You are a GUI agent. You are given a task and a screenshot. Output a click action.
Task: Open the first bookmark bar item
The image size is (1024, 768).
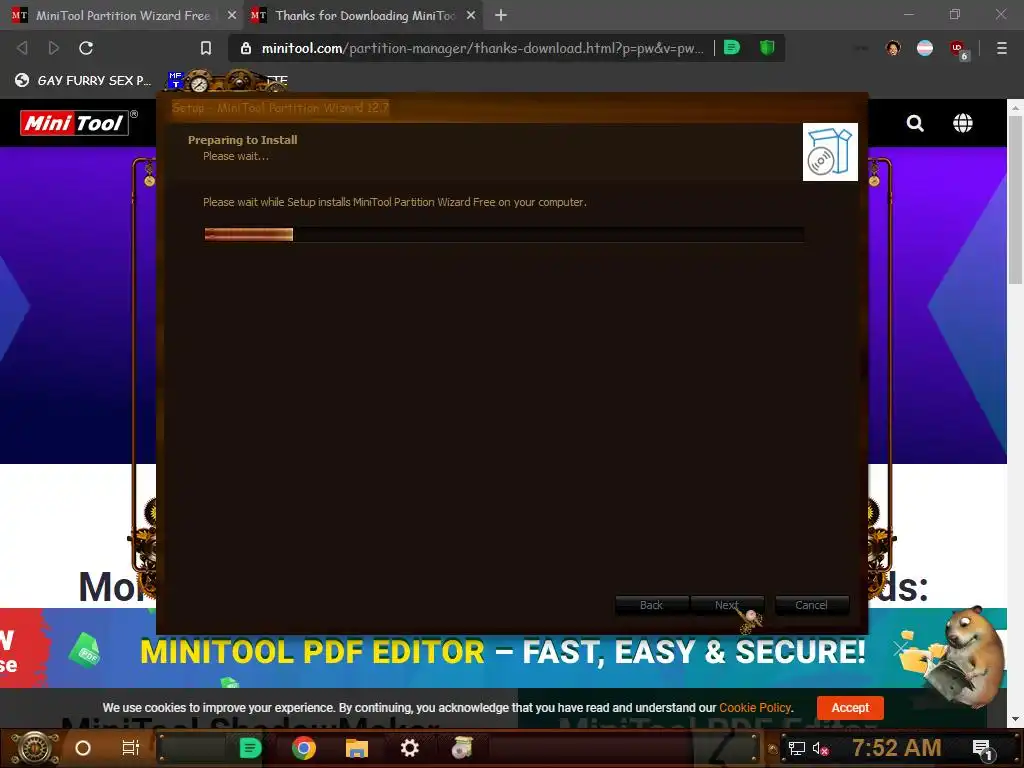[83, 80]
